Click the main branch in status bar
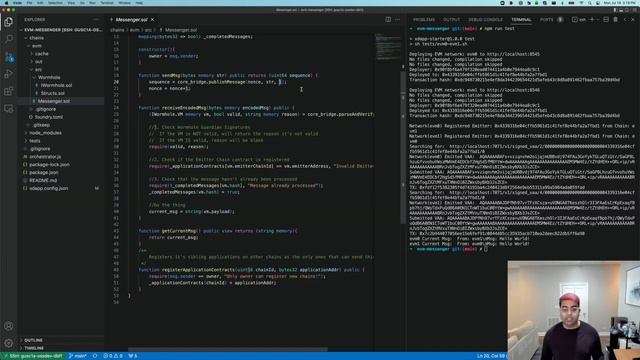640x360 pixels. [x=78, y=356]
